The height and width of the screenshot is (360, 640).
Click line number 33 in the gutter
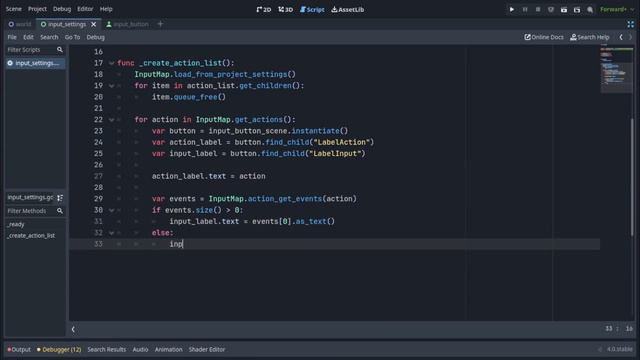tap(98, 244)
